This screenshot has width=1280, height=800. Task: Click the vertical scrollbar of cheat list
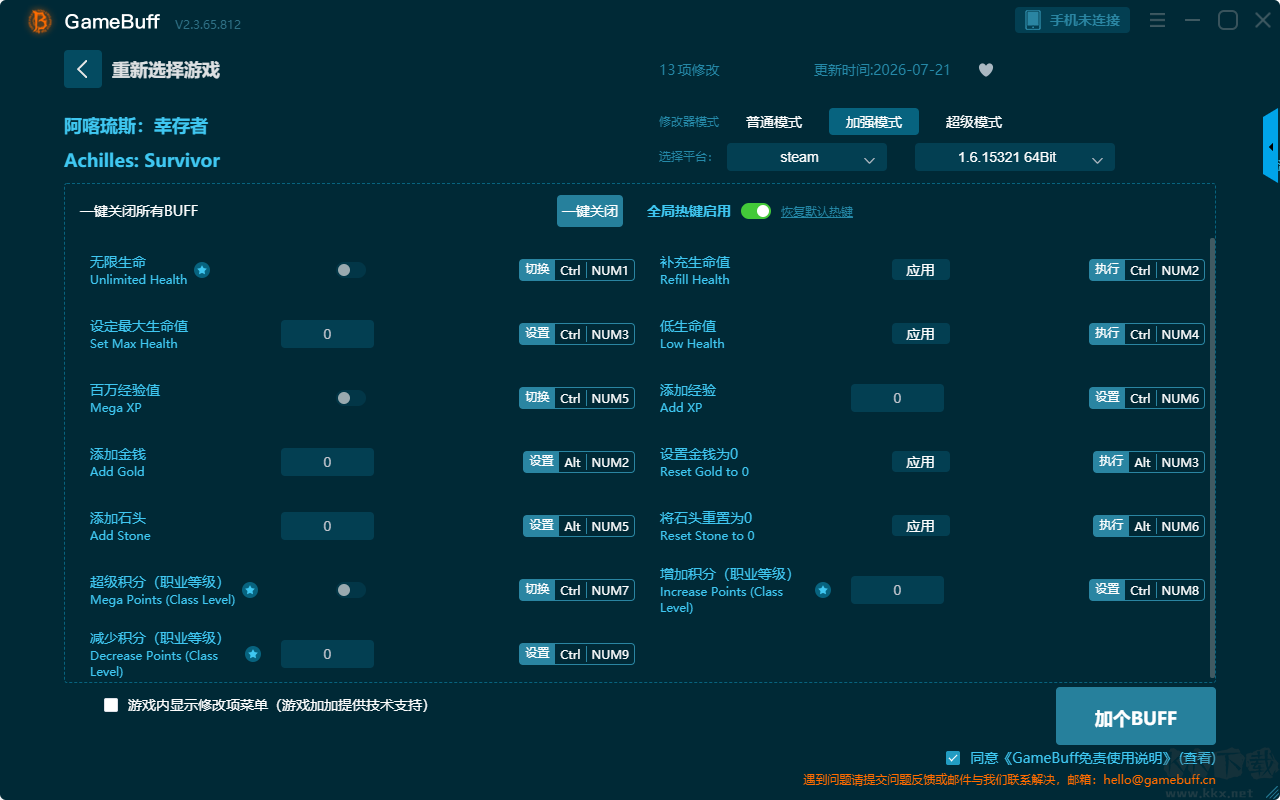coord(1213,458)
